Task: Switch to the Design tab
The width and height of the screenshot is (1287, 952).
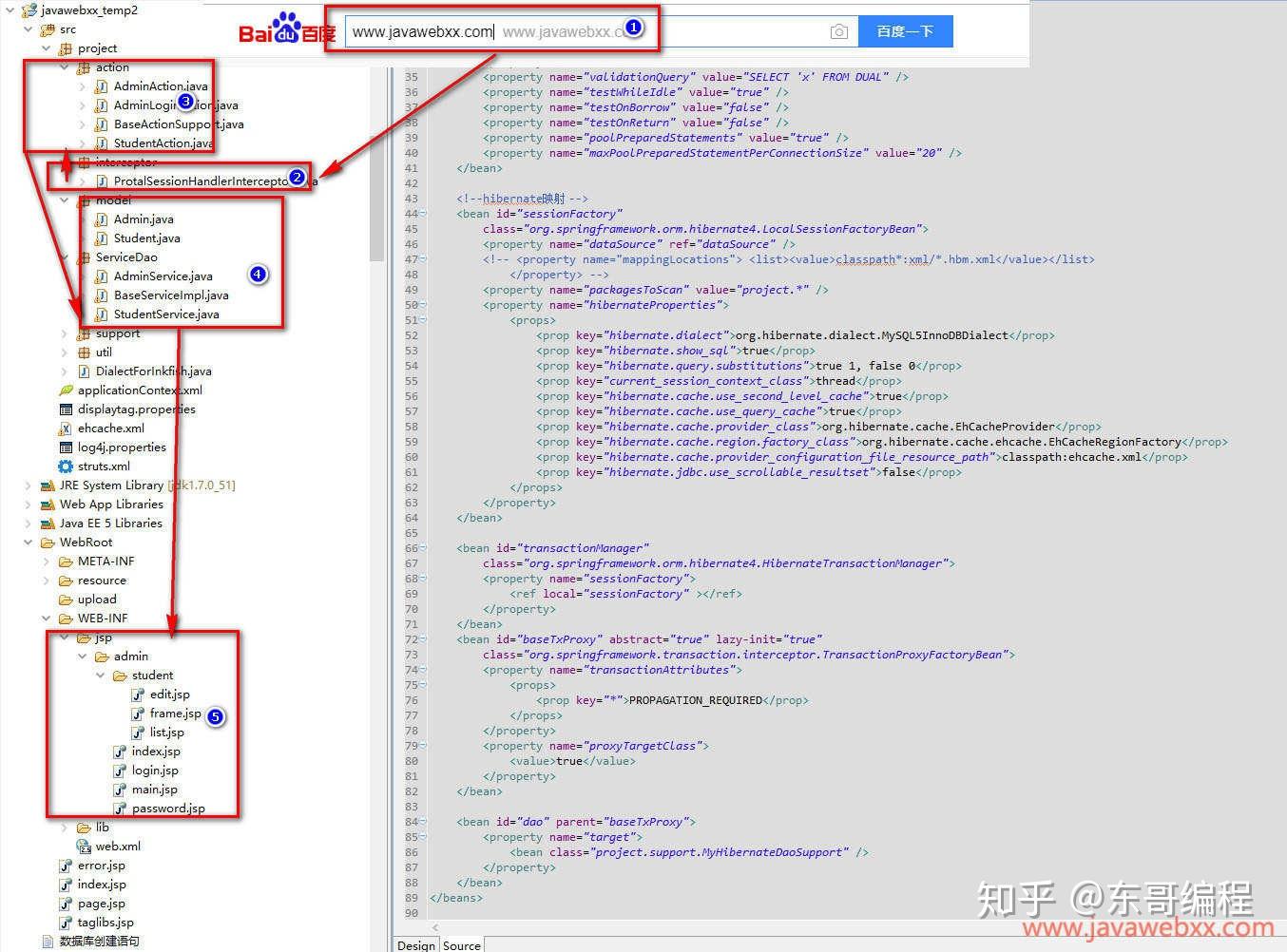Action: 416,944
